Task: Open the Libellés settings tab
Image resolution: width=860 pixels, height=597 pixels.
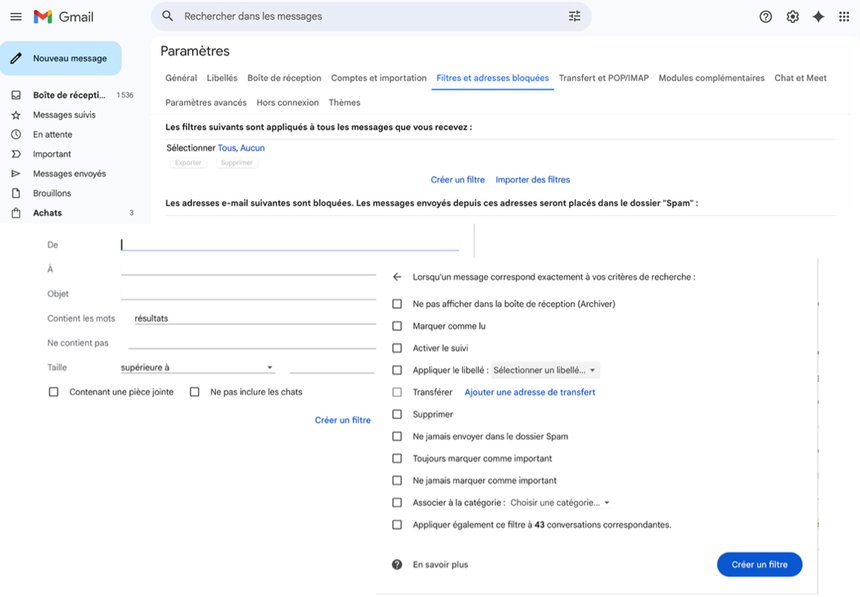Action: coord(222,78)
